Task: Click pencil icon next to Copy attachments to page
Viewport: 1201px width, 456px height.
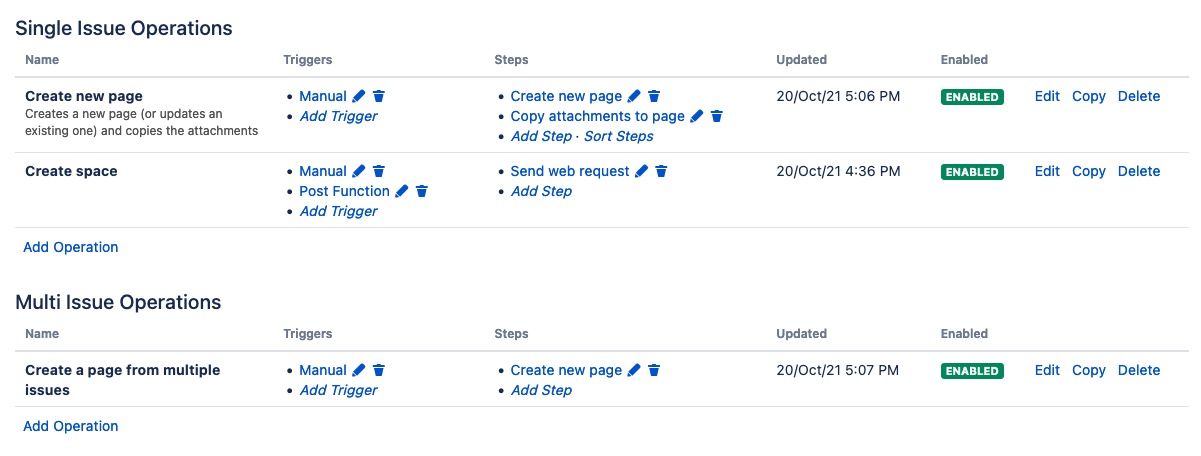Action: pyautogui.click(x=697, y=117)
